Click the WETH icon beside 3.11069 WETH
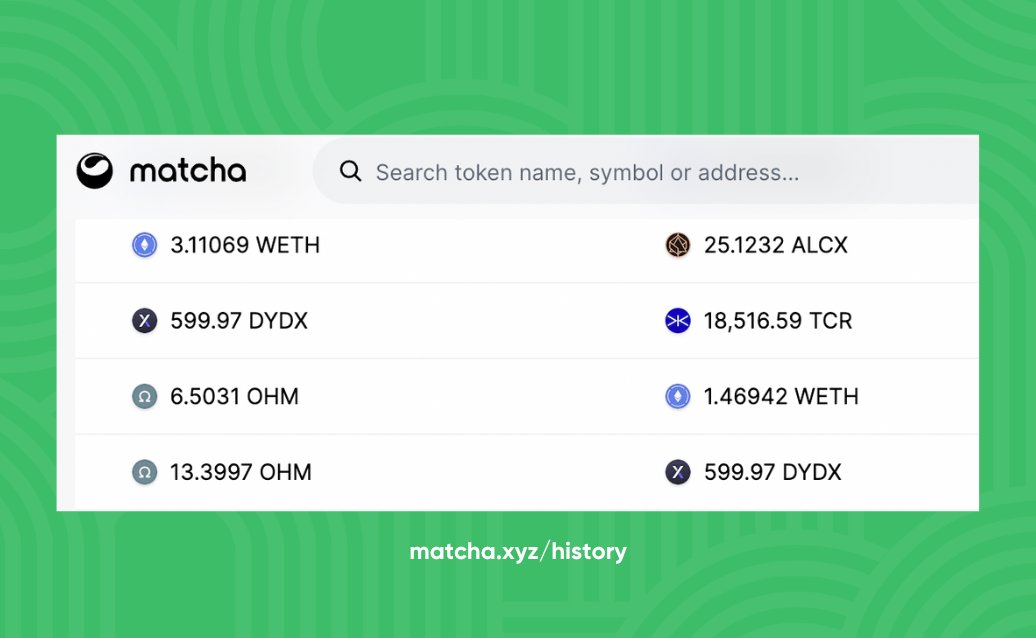 click(x=145, y=245)
